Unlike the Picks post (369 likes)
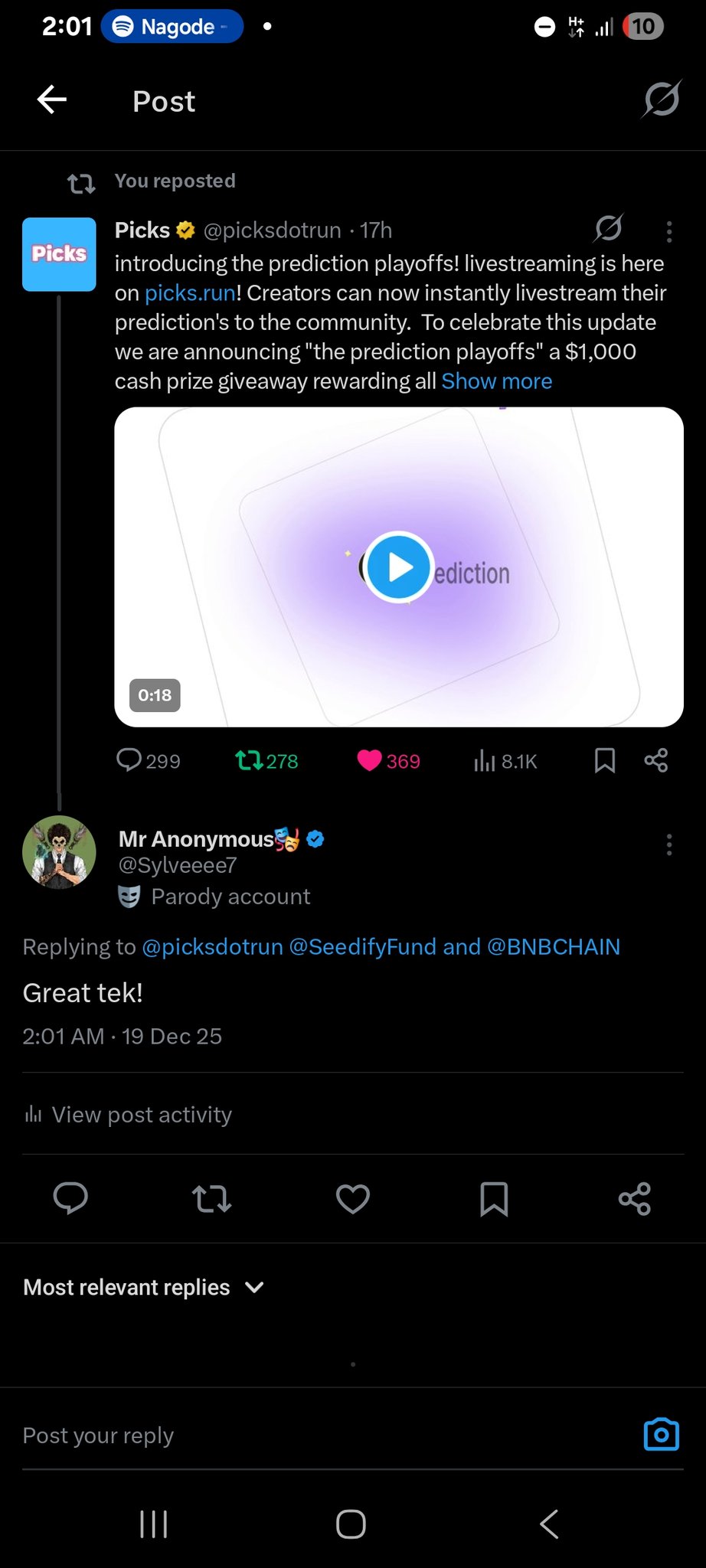This screenshot has width=706, height=1568. [388, 760]
